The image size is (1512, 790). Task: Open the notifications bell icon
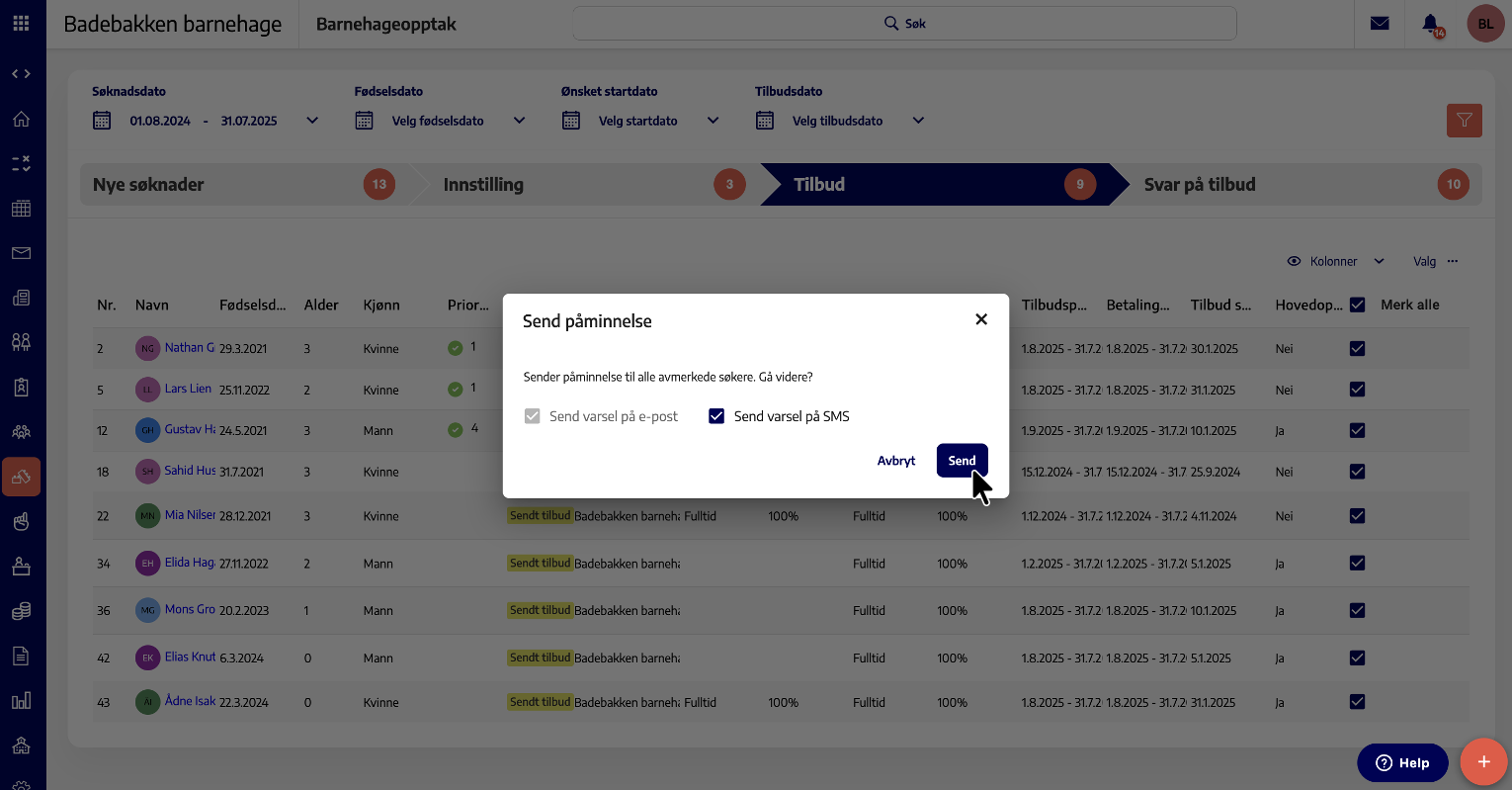click(1430, 24)
